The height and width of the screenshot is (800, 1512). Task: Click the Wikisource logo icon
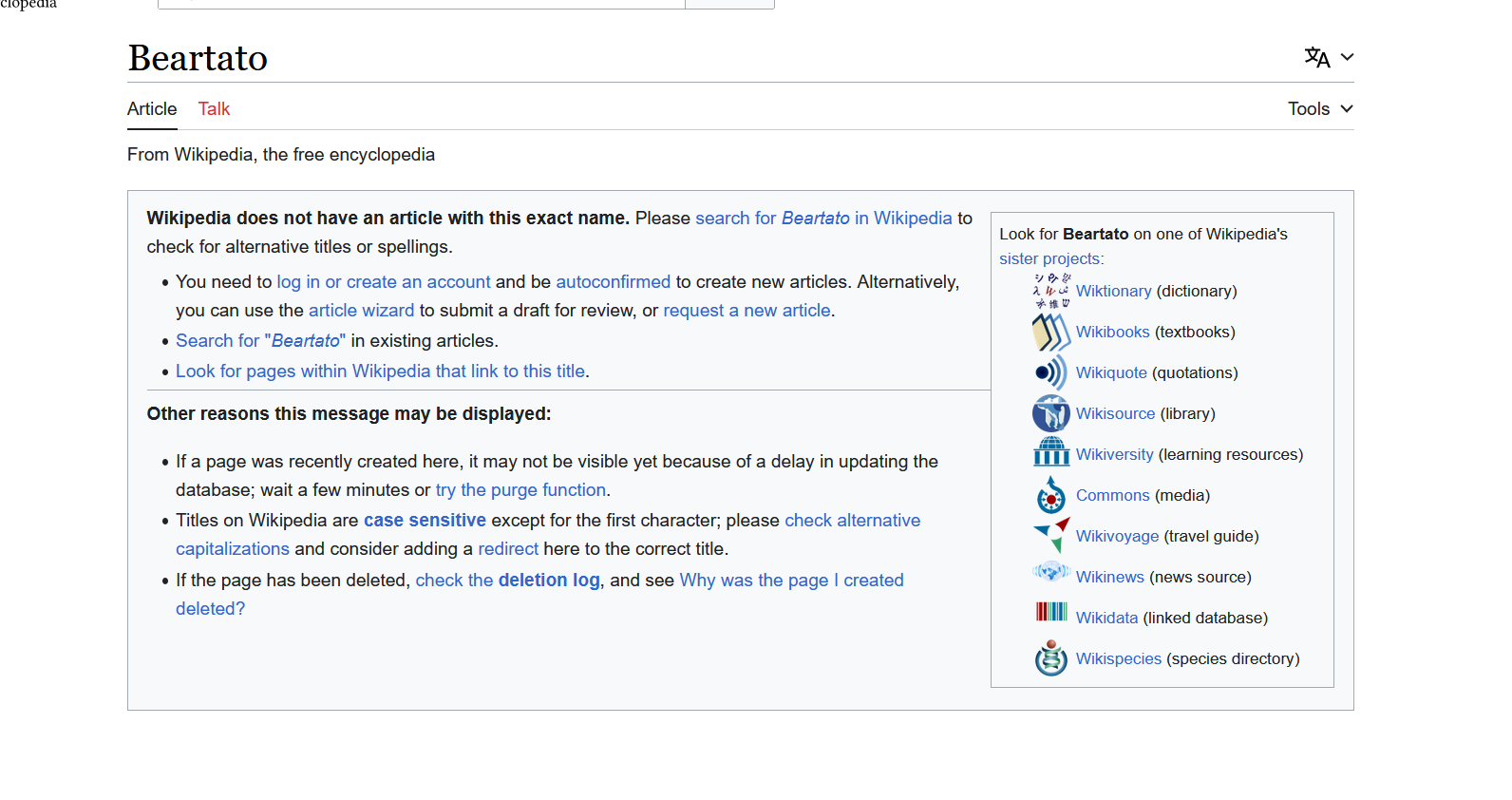1051,413
